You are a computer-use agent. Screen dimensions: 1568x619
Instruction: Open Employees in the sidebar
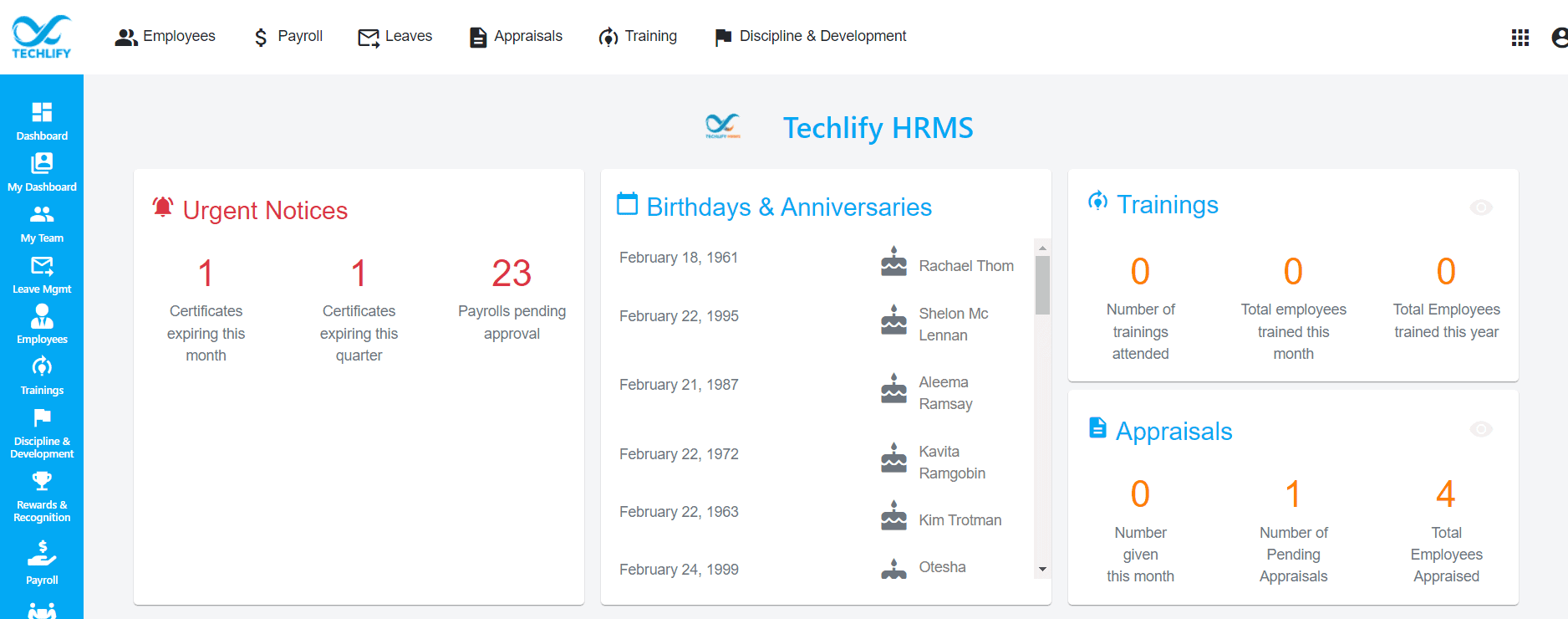click(42, 325)
